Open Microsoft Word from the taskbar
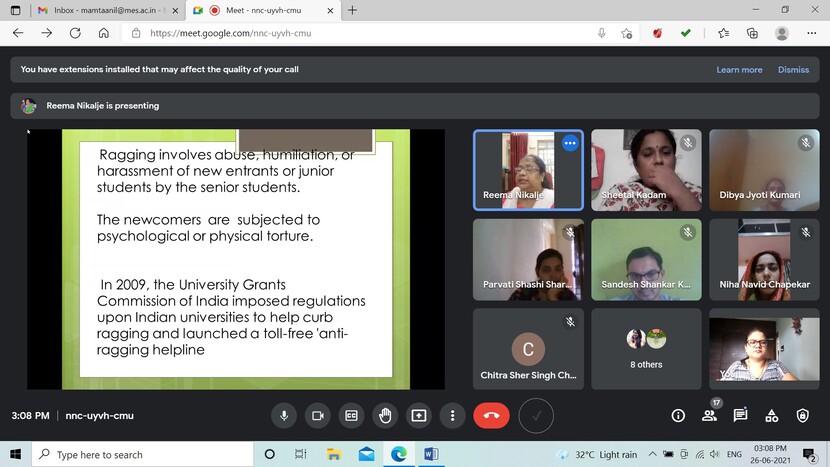This screenshot has width=830, height=467. coord(430,454)
